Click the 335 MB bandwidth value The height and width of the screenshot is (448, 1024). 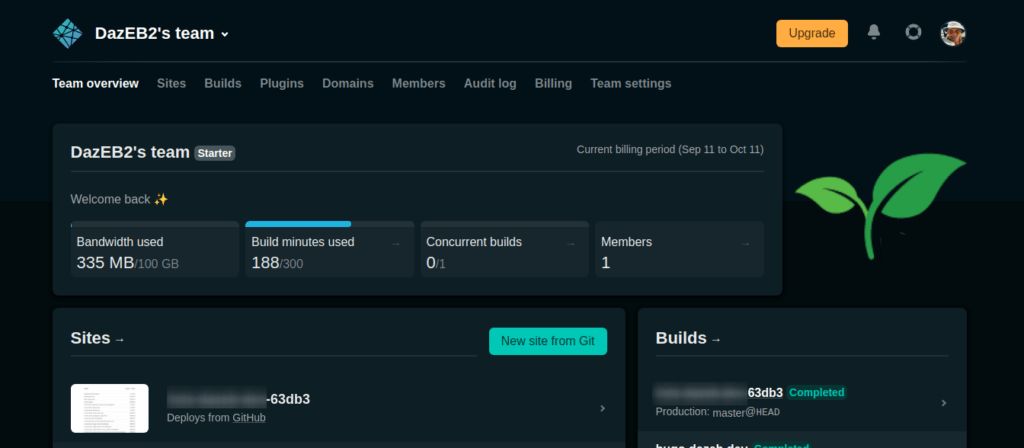point(105,263)
